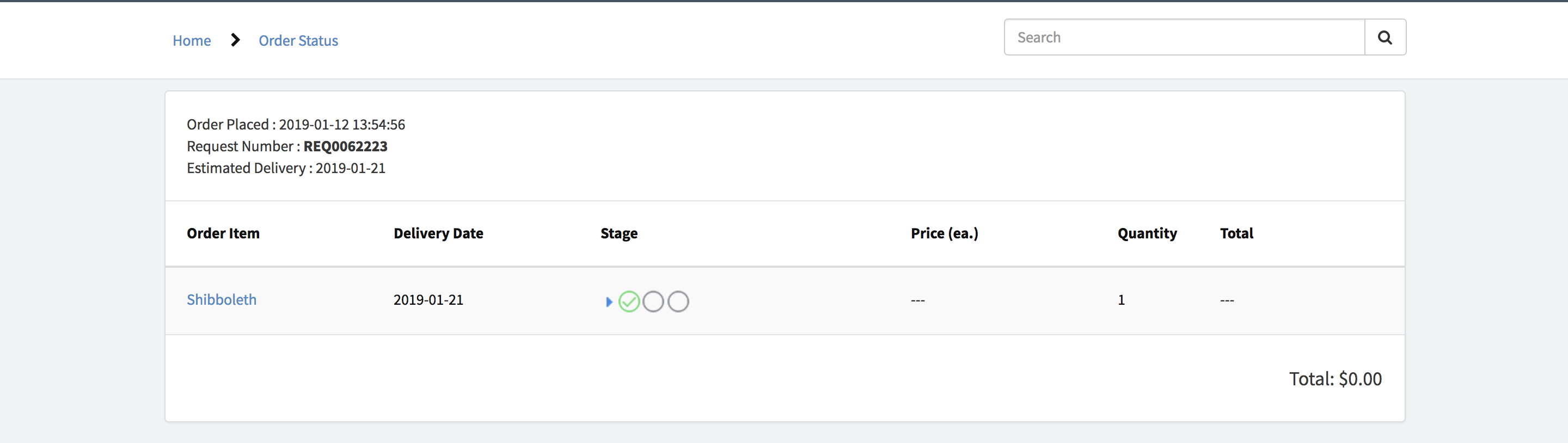Open the Order Status breadcrumb link

click(298, 41)
